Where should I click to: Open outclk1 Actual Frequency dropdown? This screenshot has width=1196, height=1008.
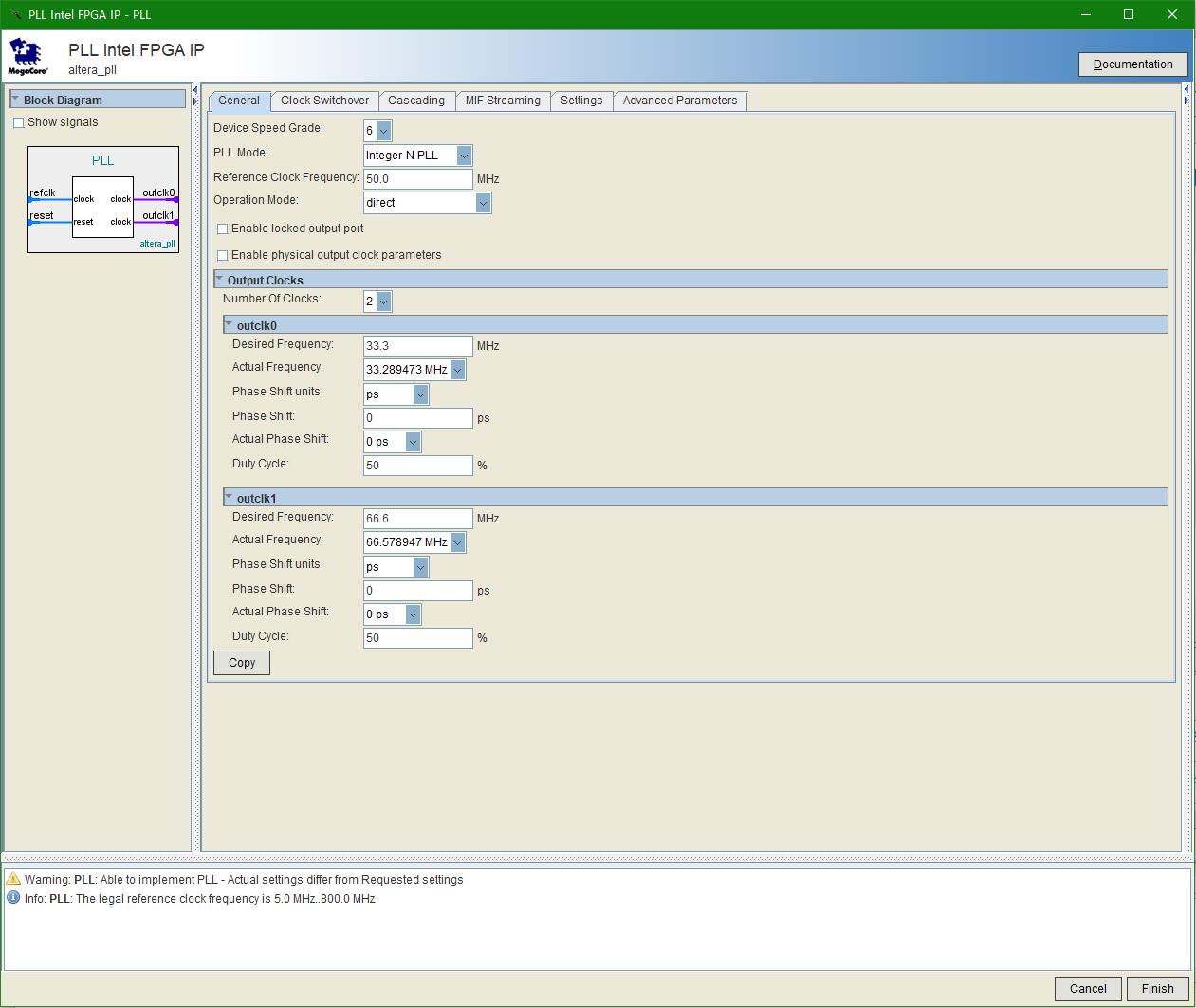[457, 542]
